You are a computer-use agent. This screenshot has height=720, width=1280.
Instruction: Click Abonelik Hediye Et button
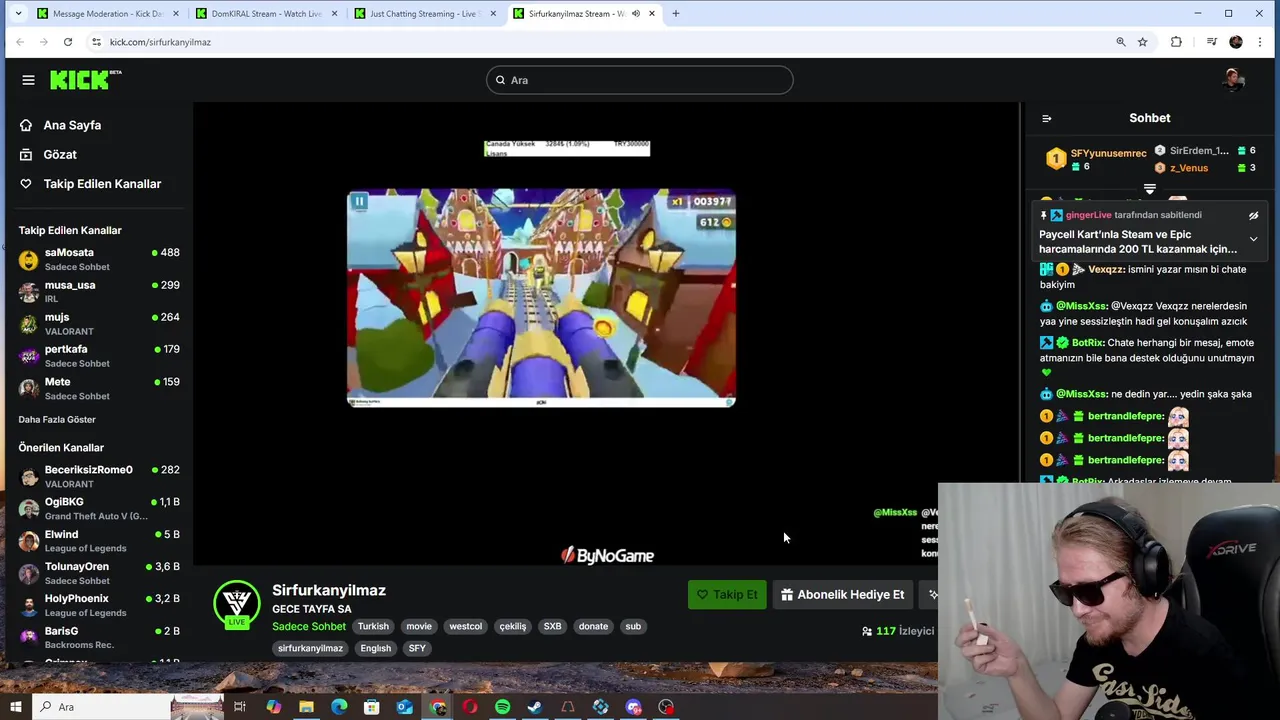click(843, 594)
